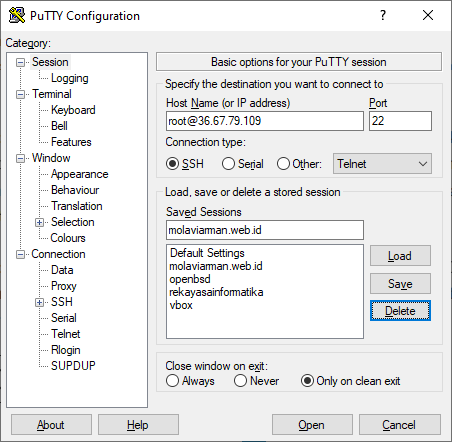
Task: Select Never for close window on exit
Action: (240, 381)
